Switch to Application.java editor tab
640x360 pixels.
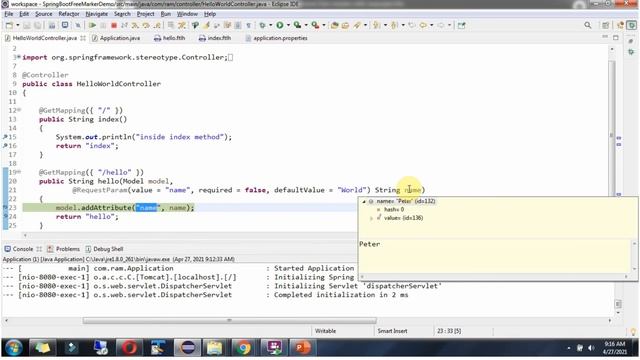(x=116, y=38)
